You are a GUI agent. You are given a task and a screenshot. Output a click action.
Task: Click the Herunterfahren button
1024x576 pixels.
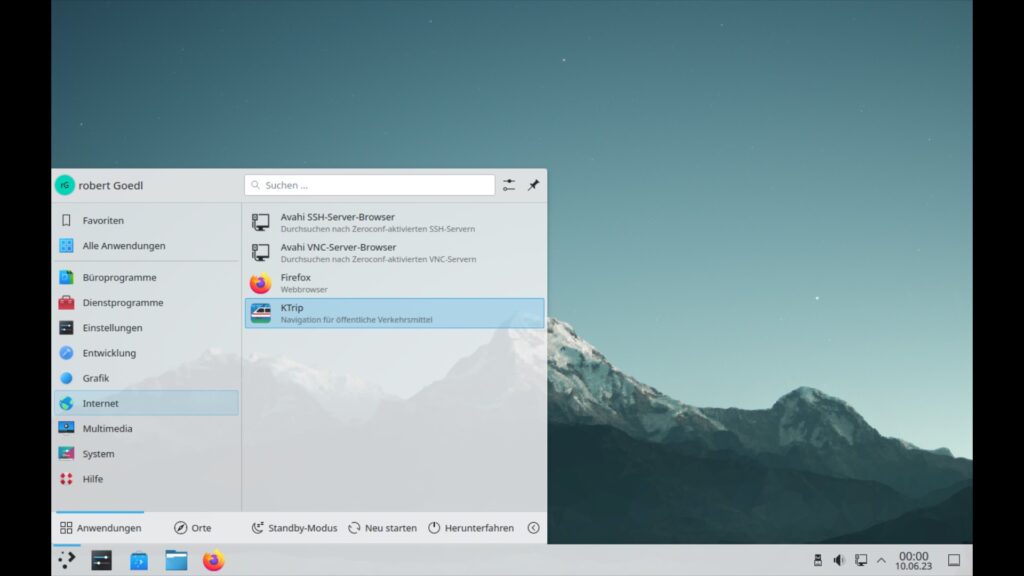coord(471,528)
